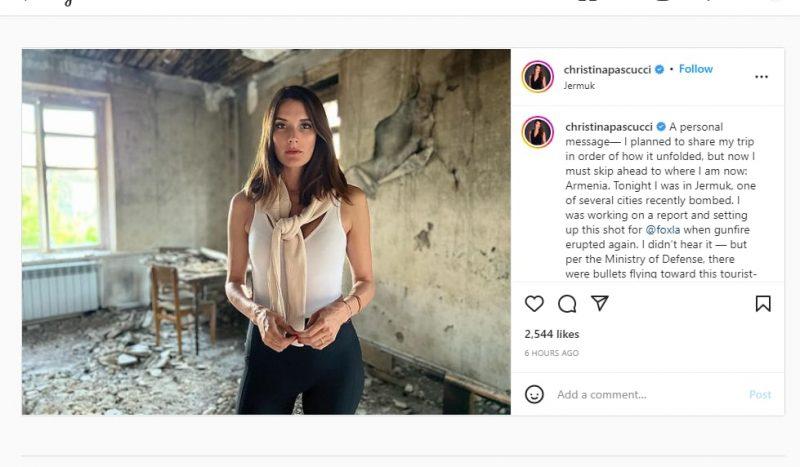Follow christinapascucci

click(696, 69)
